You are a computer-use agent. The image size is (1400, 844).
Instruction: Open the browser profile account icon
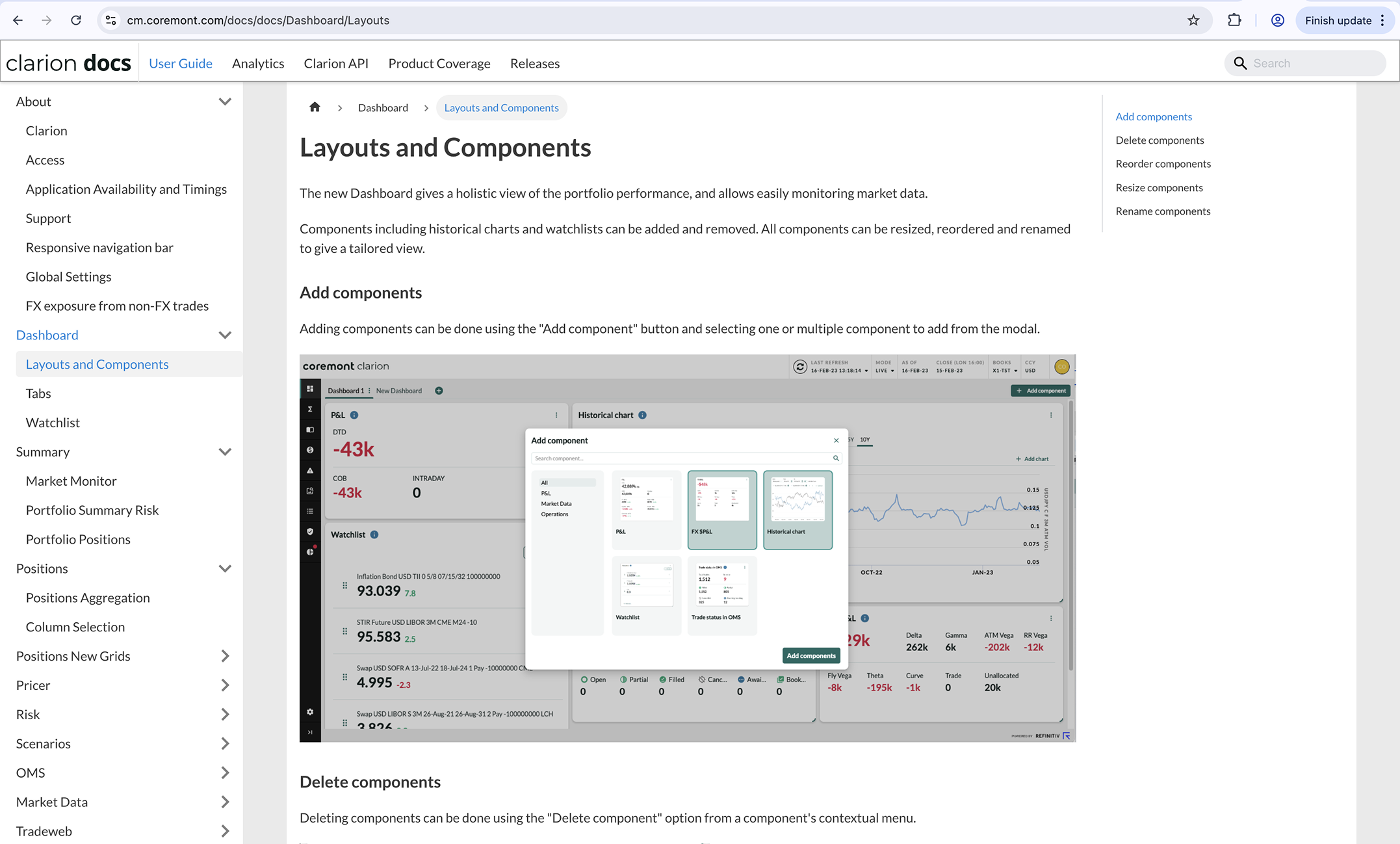click(x=1277, y=20)
